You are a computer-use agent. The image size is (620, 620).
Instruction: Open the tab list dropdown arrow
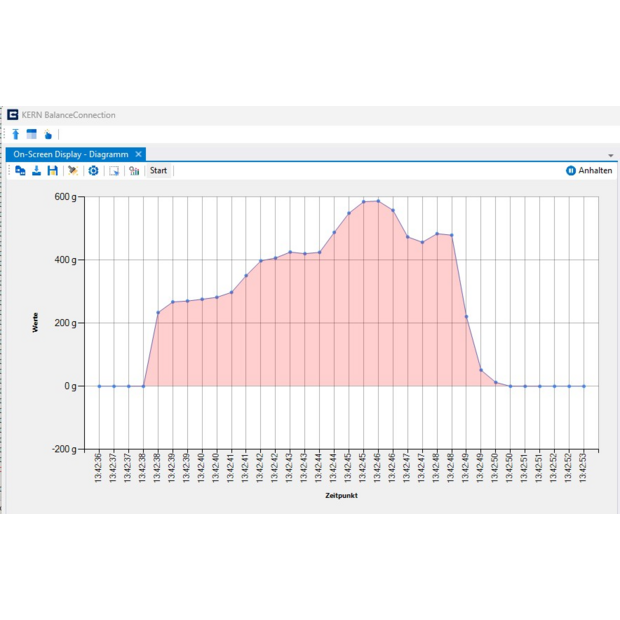(x=610, y=155)
